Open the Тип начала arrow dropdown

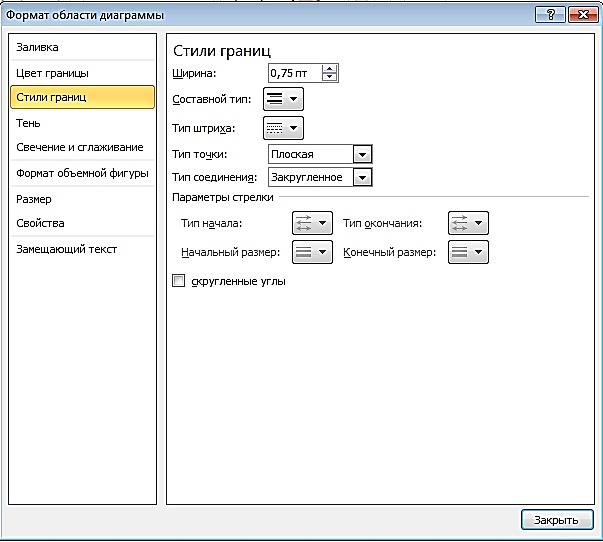click(312, 223)
